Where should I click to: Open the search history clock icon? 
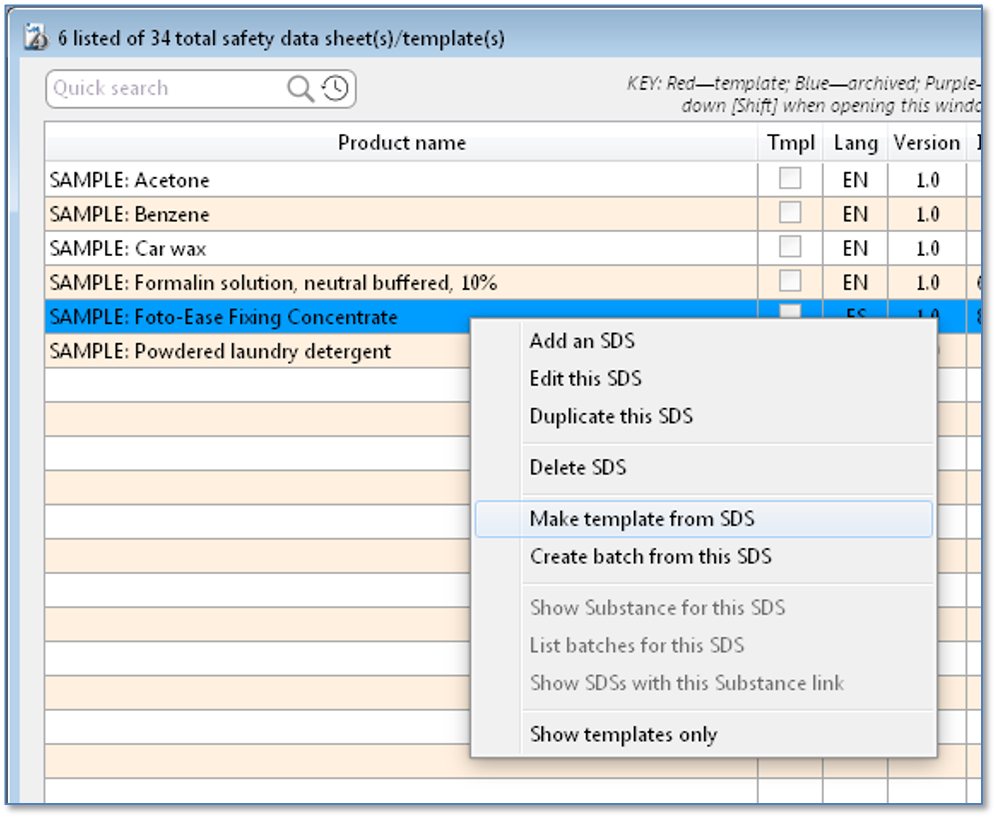tap(335, 88)
